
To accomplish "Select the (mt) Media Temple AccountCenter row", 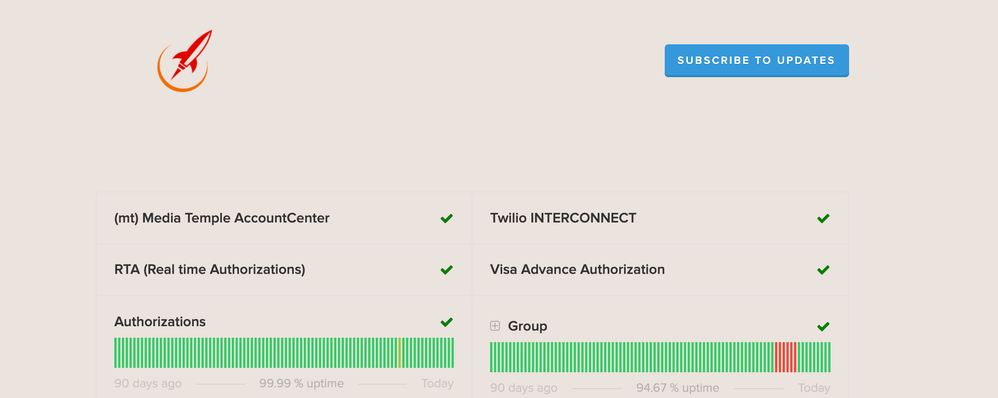I will tap(284, 218).
